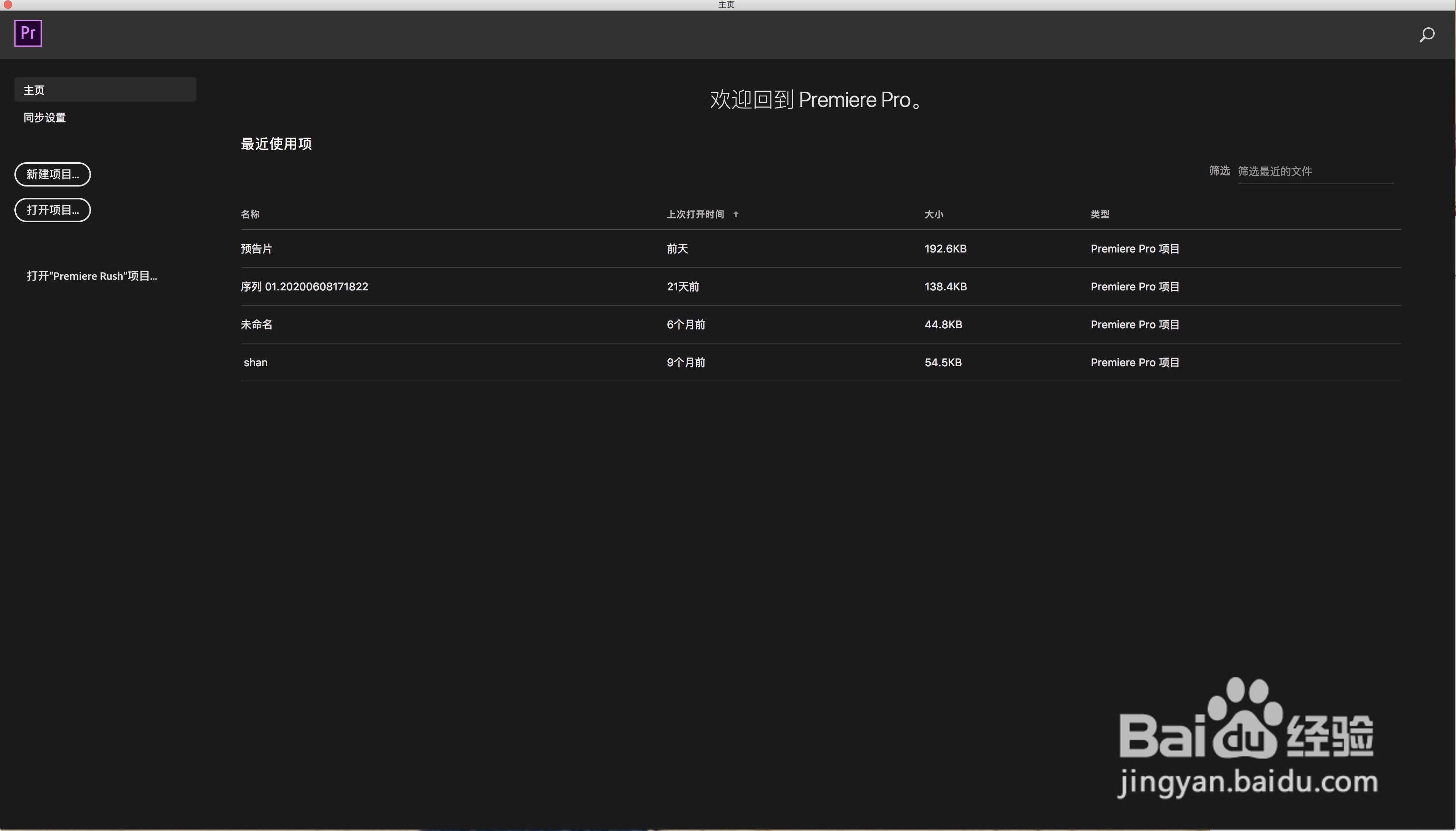Click the type cell in the shan row
This screenshot has width=1456, height=831.
pyautogui.click(x=1135, y=362)
